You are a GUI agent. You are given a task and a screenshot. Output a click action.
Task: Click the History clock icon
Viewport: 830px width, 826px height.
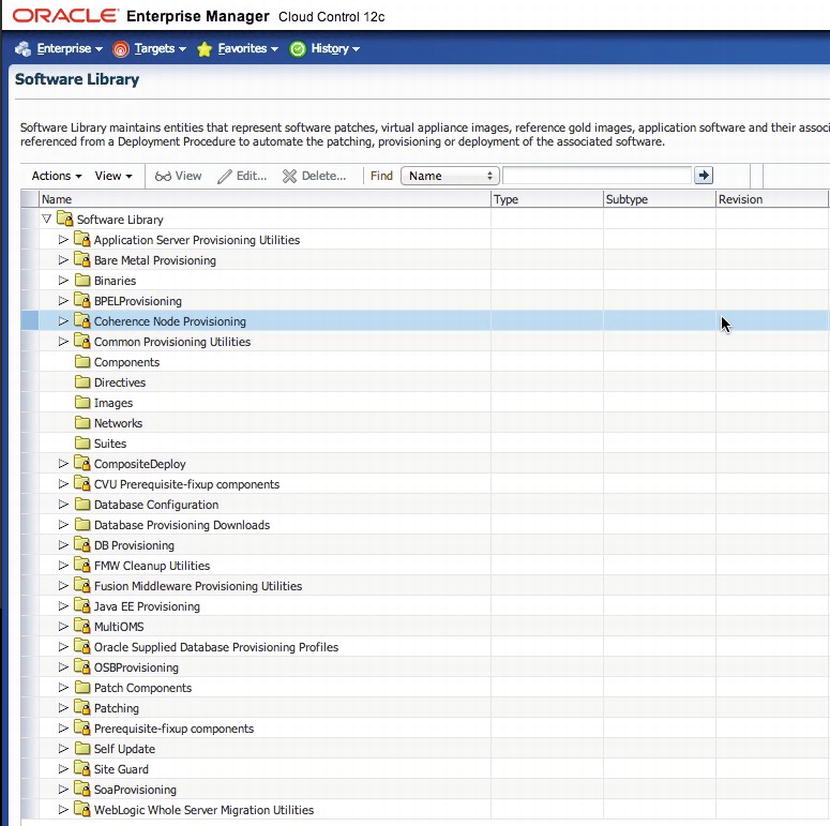click(x=297, y=49)
